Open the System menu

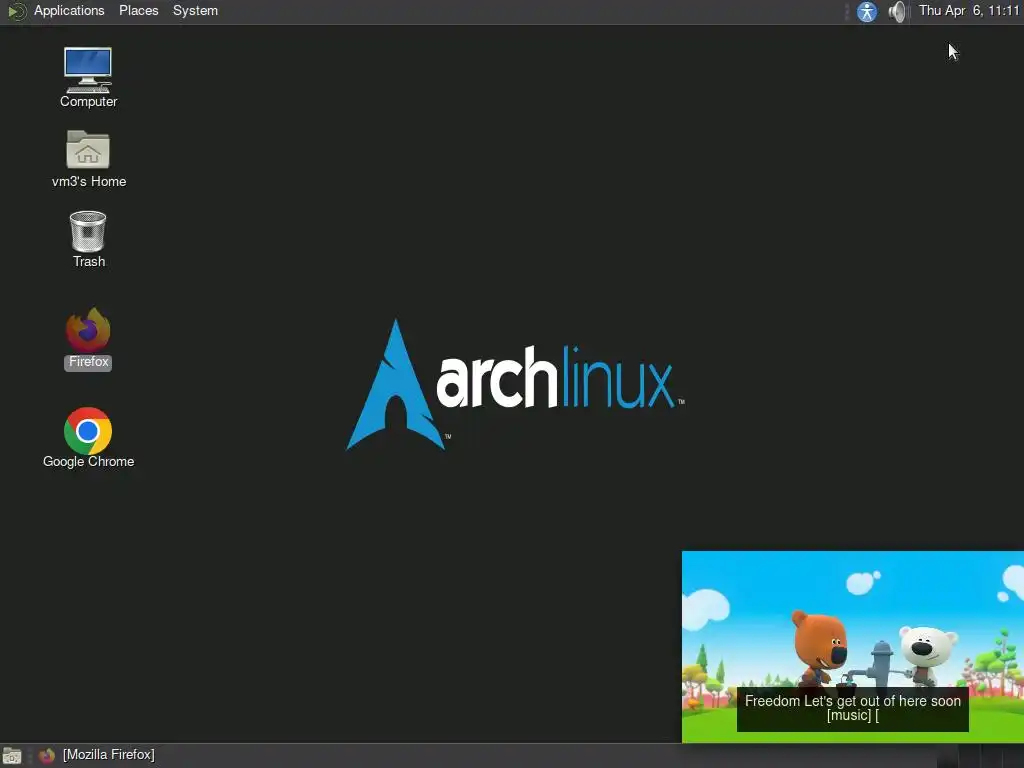click(x=195, y=10)
